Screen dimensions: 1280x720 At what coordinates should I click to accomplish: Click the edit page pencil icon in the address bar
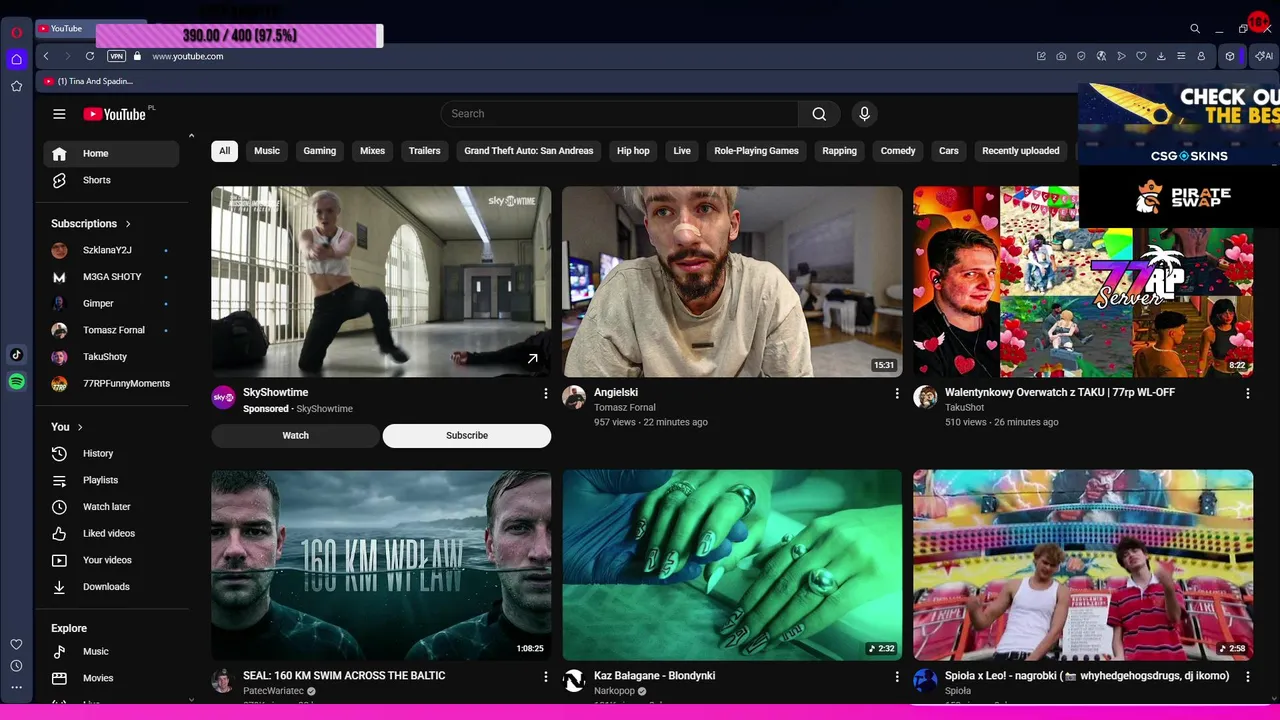point(1041,56)
